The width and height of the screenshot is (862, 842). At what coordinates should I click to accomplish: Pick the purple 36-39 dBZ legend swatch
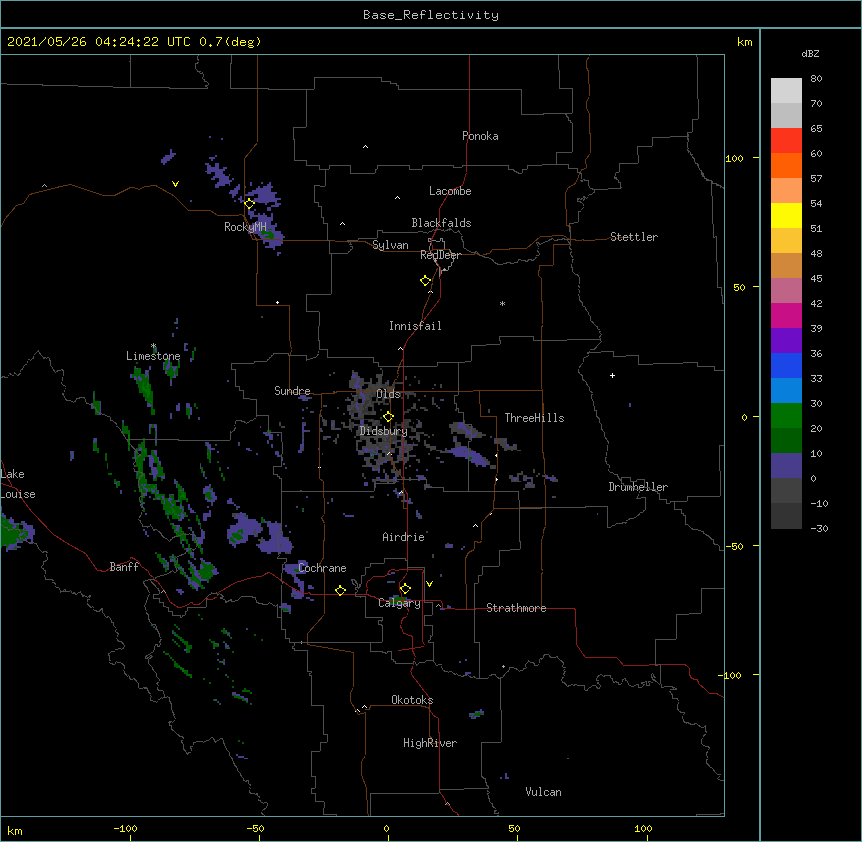(x=786, y=341)
